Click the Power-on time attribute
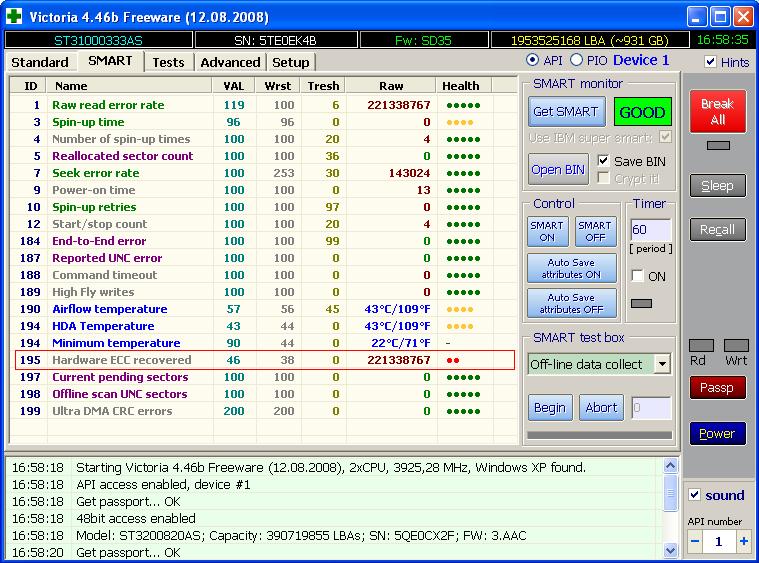Screen dimensions: 759x563 [93, 190]
